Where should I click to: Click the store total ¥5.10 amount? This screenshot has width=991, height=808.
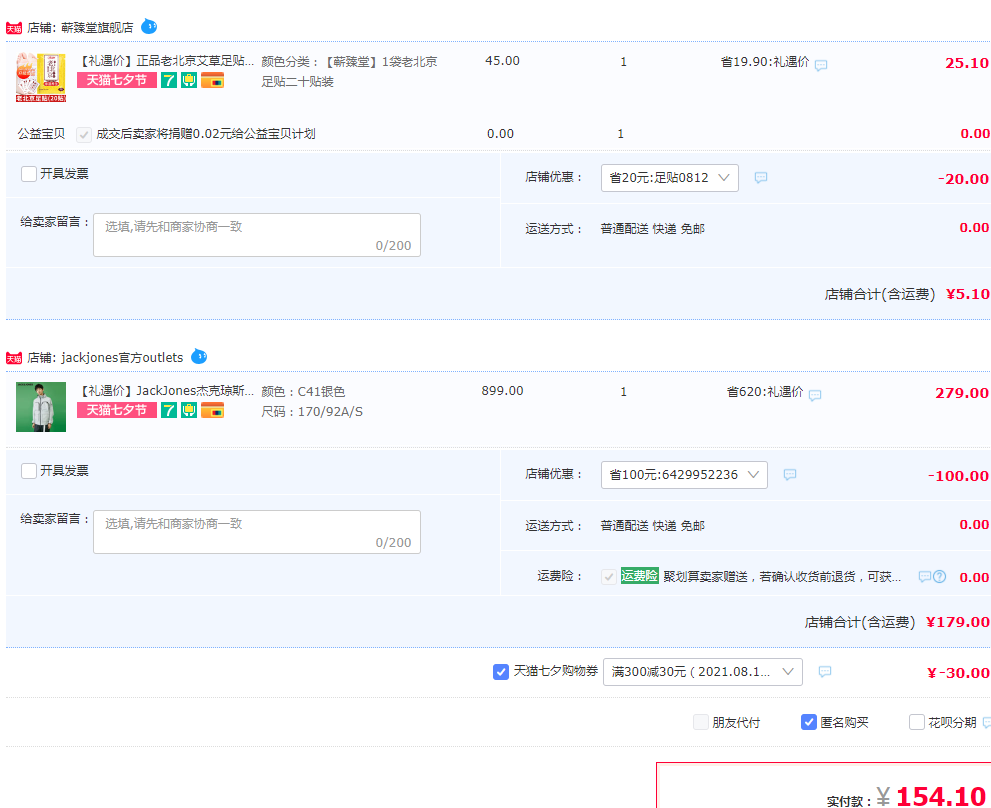pyautogui.click(x=968, y=294)
